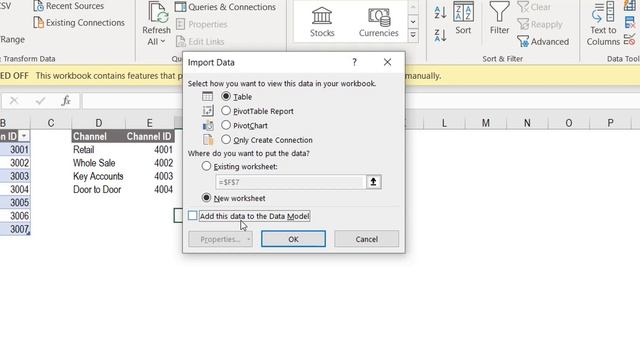The height and width of the screenshot is (360, 640).
Task: Open Existing Connections
Action: [79, 22]
